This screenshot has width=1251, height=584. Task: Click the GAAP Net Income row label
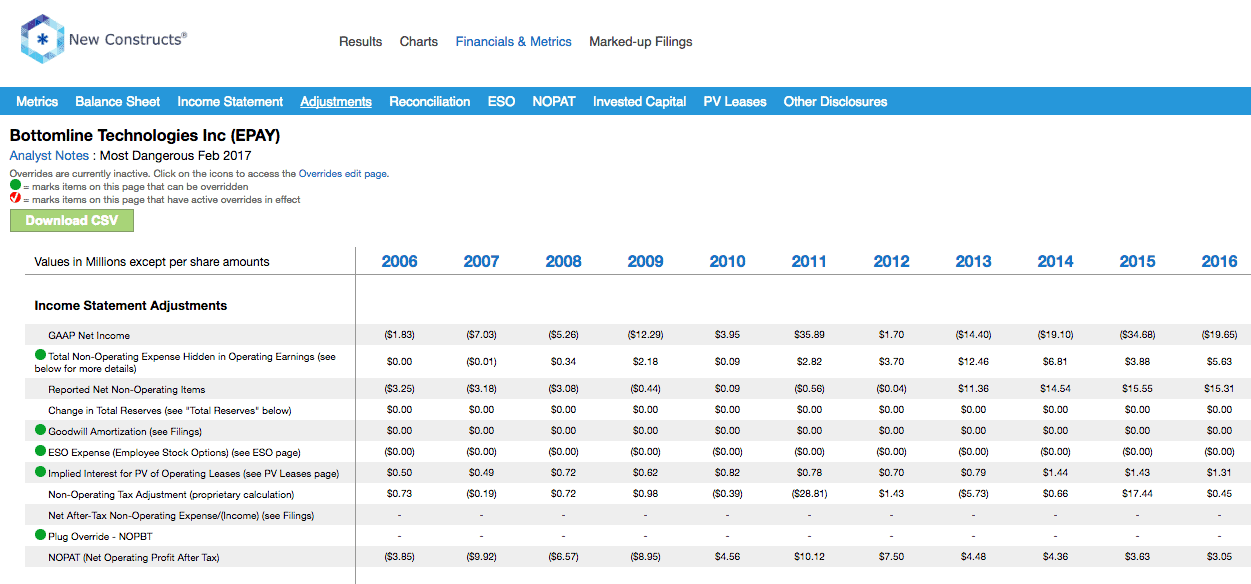pos(89,335)
